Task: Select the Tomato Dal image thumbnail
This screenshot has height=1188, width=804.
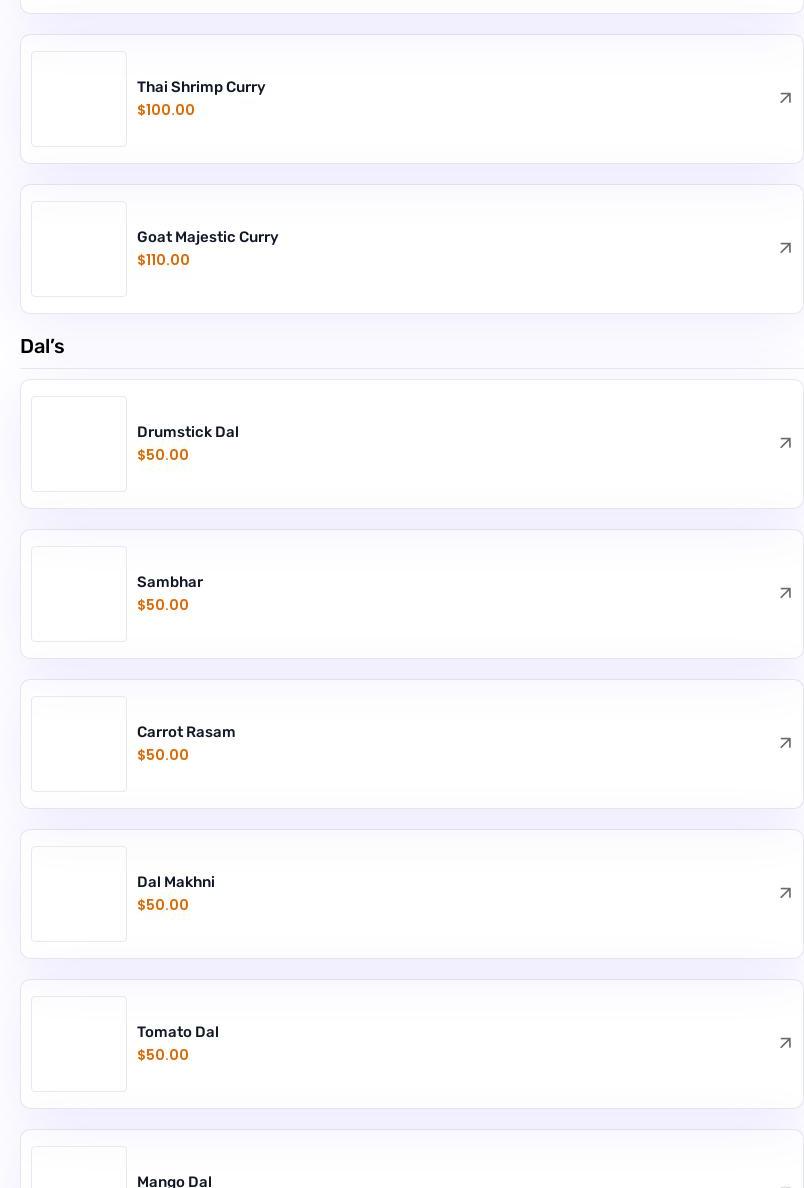Action: [79, 1044]
